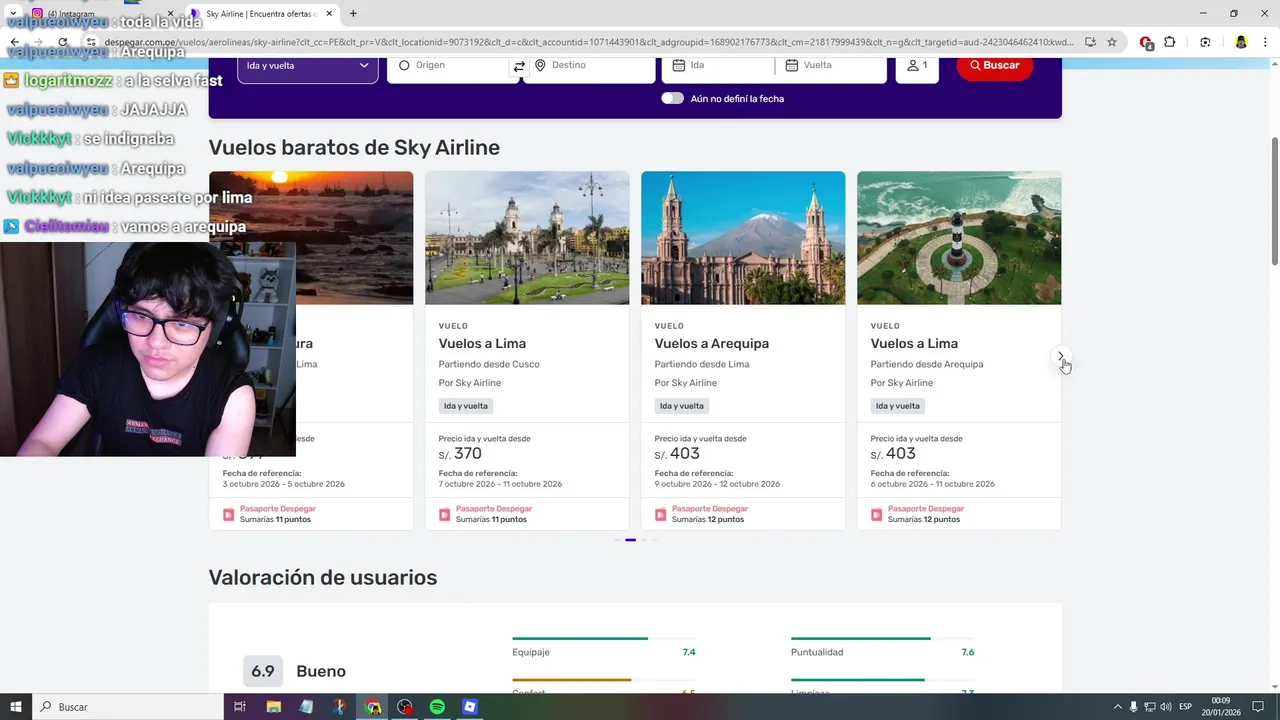
Task: Click the Windows Start button
Action: pos(16,707)
